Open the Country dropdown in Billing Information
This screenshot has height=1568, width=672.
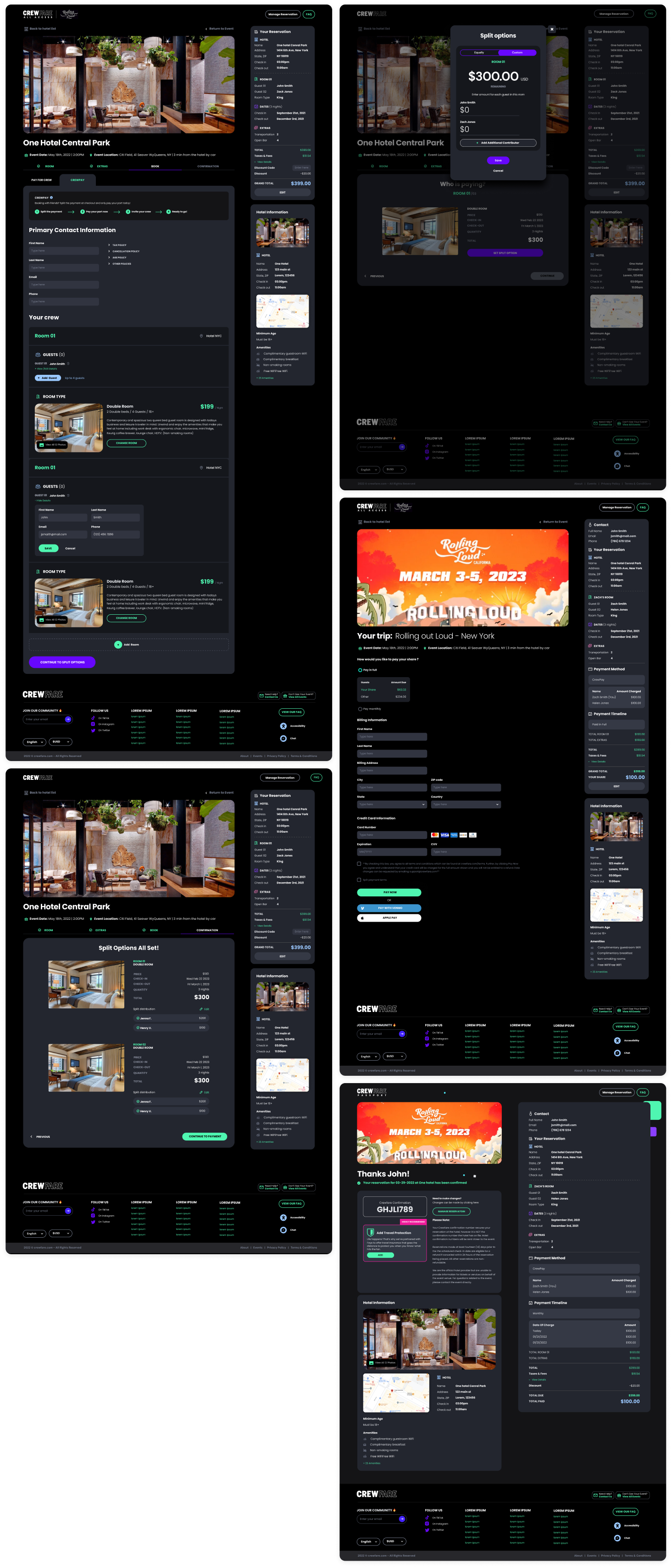pos(466,804)
